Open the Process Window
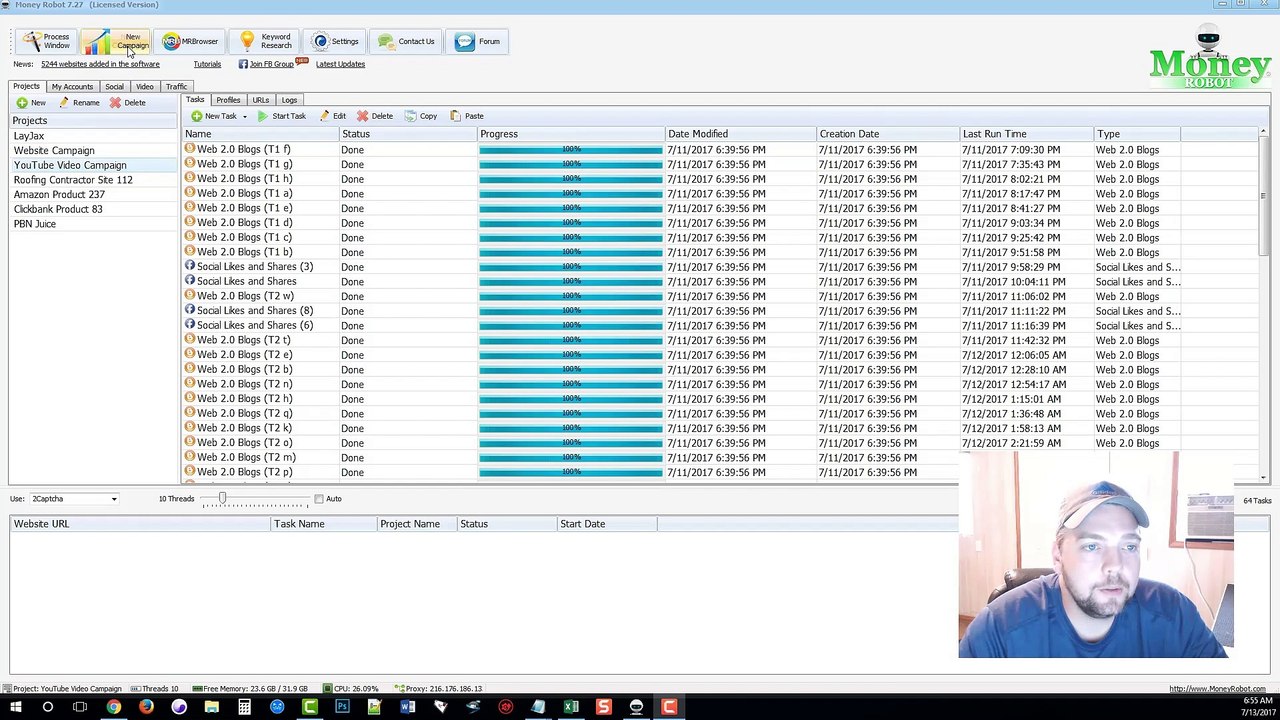 [47, 41]
